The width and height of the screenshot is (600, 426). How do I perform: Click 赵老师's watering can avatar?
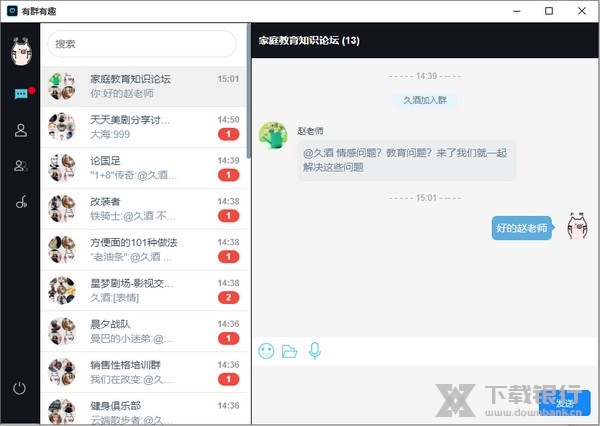[273, 135]
